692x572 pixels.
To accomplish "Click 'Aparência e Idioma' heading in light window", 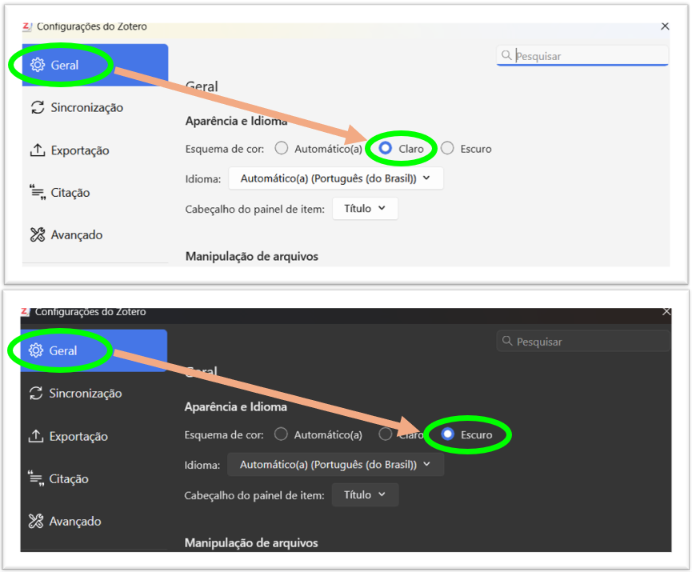I will 236,121.
